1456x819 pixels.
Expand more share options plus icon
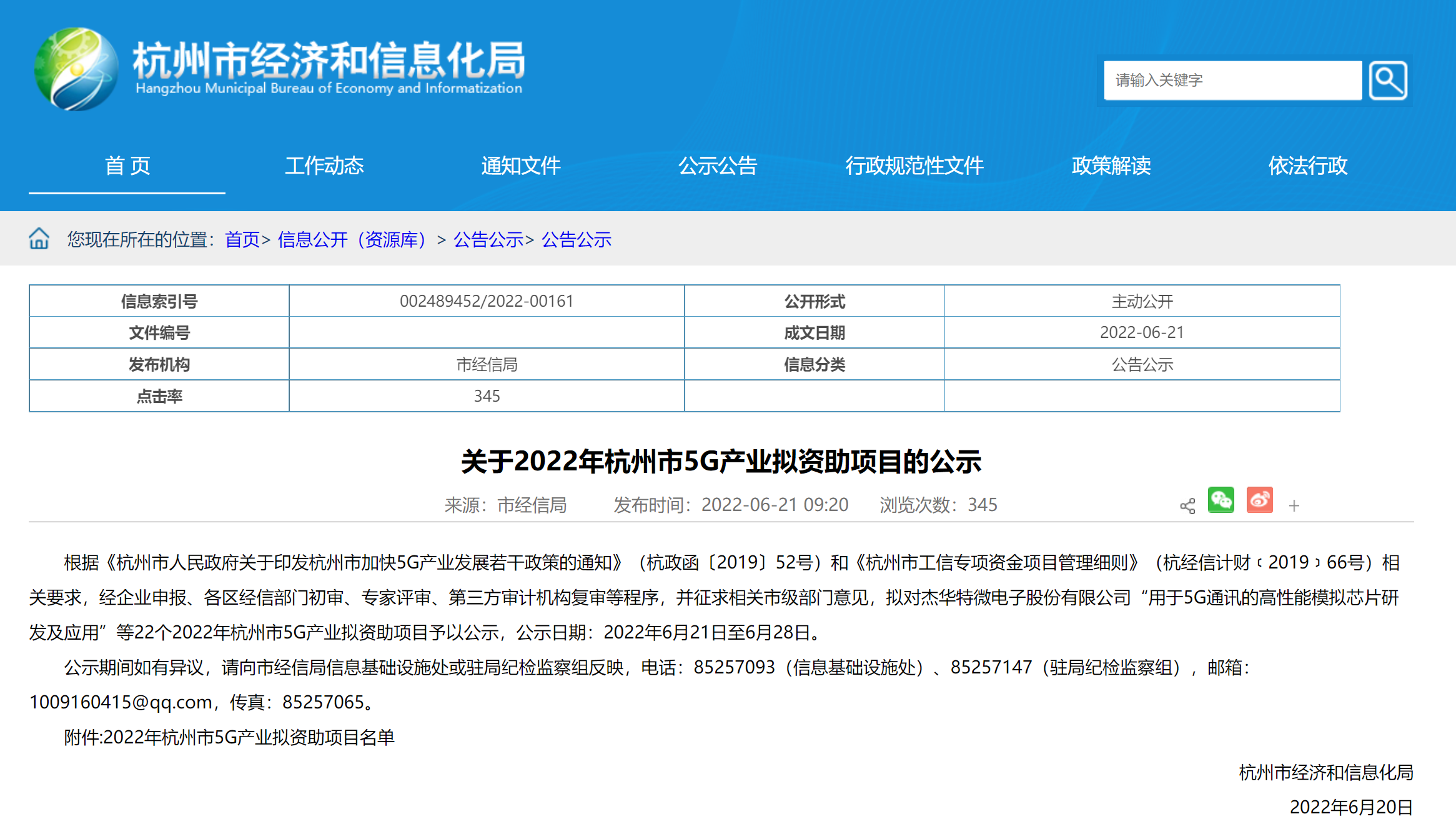pos(1294,506)
